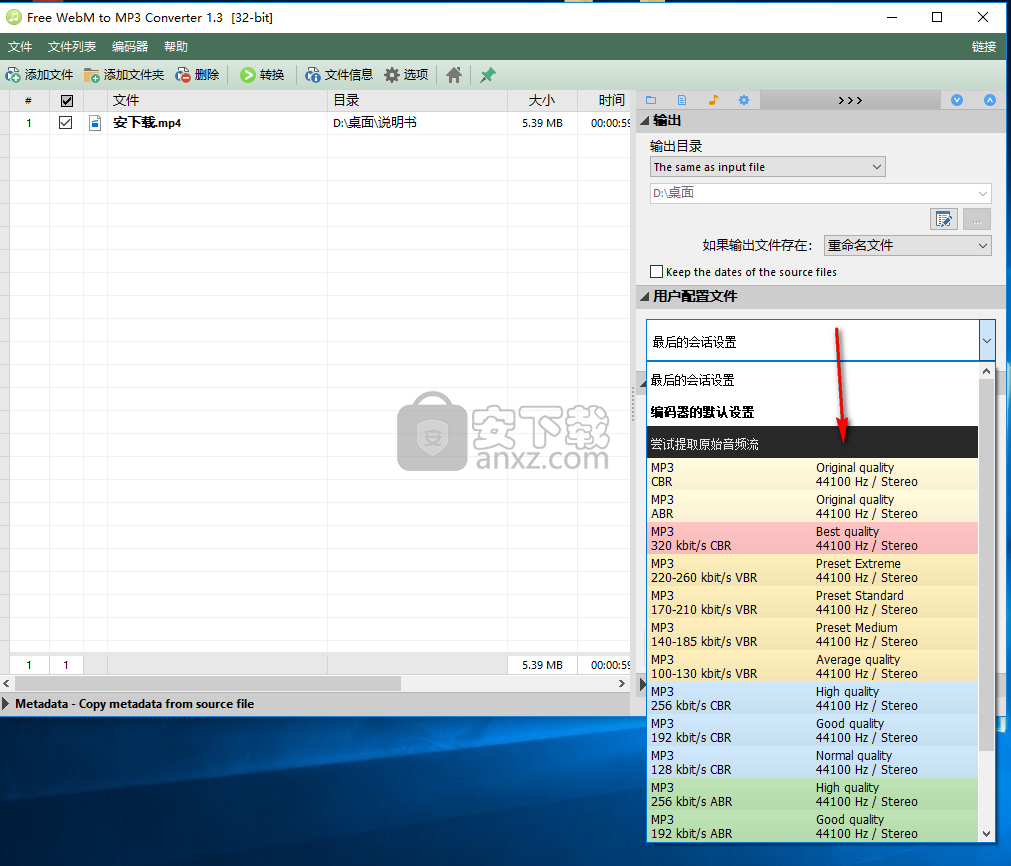Open the 文件 menu
The image size is (1011, 866).
click(x=20, y=46)
